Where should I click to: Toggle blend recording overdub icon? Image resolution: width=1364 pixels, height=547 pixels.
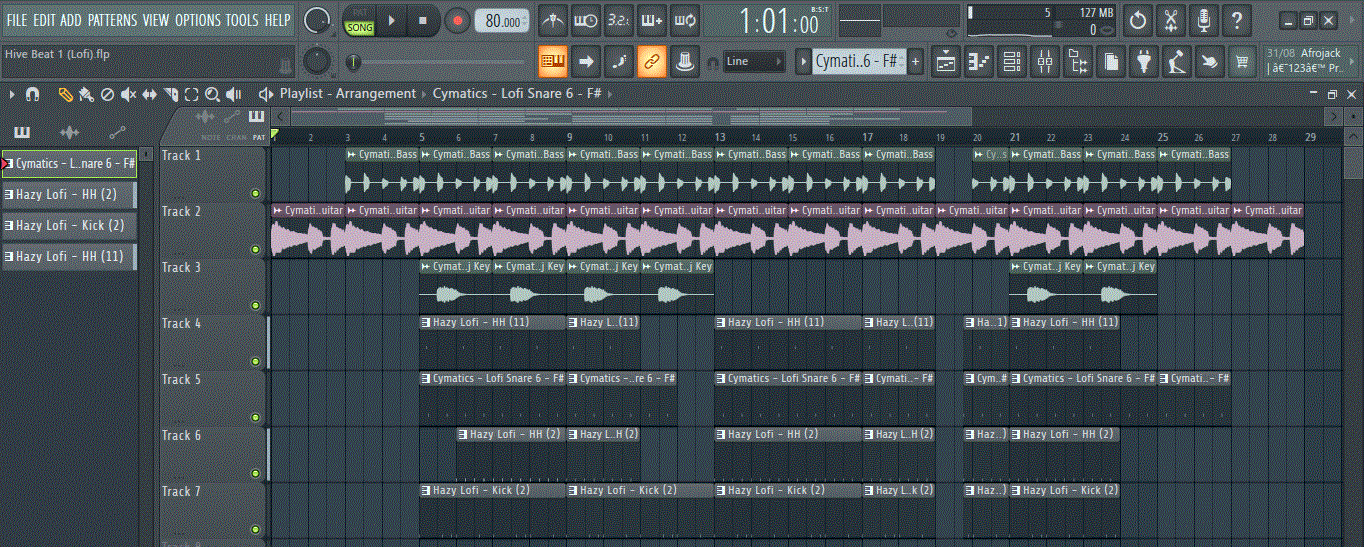point(652,20)
